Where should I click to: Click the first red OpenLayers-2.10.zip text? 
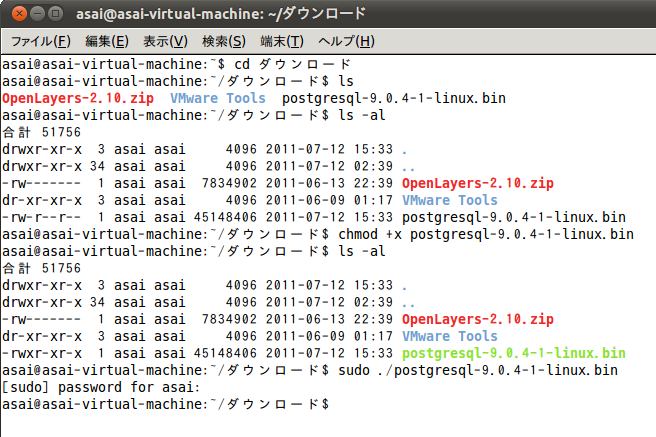tap(78, 98)
